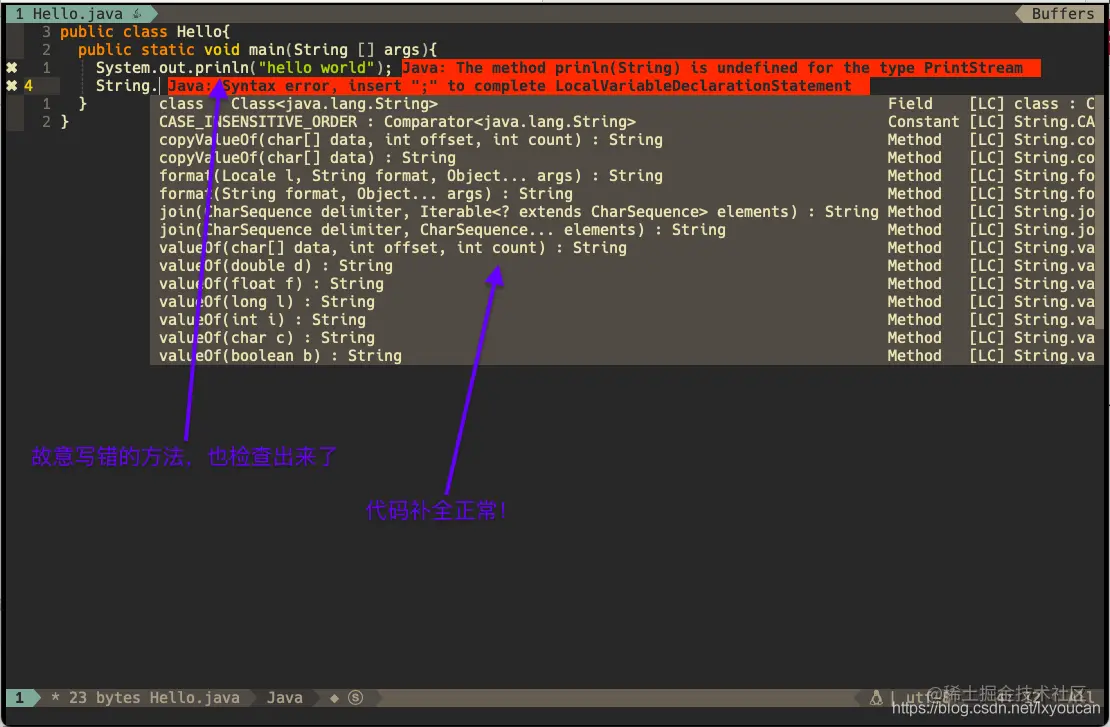Click '23 bytes Hello.java' in status line

tap(154, 698)
